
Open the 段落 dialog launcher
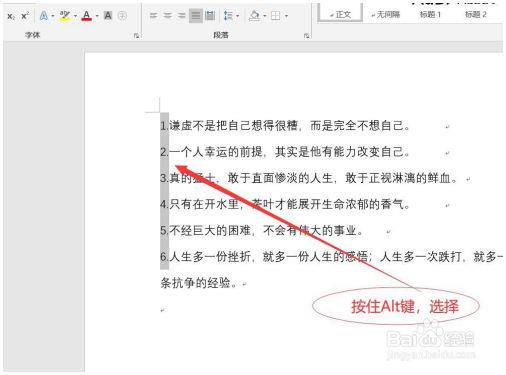click(x=306, y=36)
